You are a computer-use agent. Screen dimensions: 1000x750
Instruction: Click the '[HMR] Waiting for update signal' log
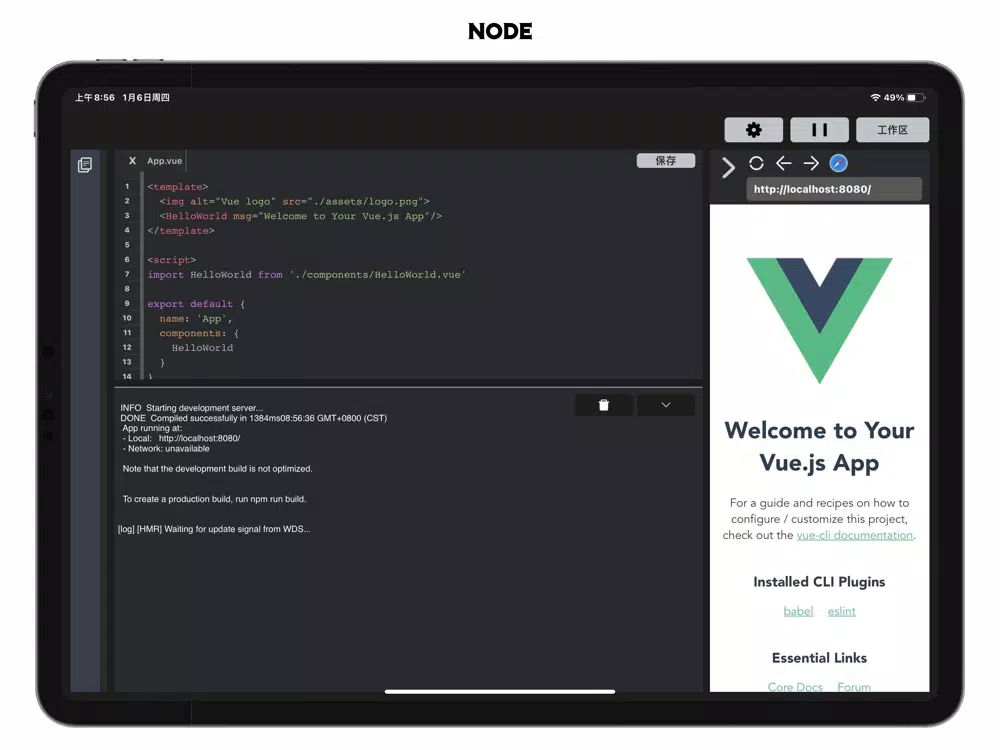pyautogui.click(x=214, y=529)
